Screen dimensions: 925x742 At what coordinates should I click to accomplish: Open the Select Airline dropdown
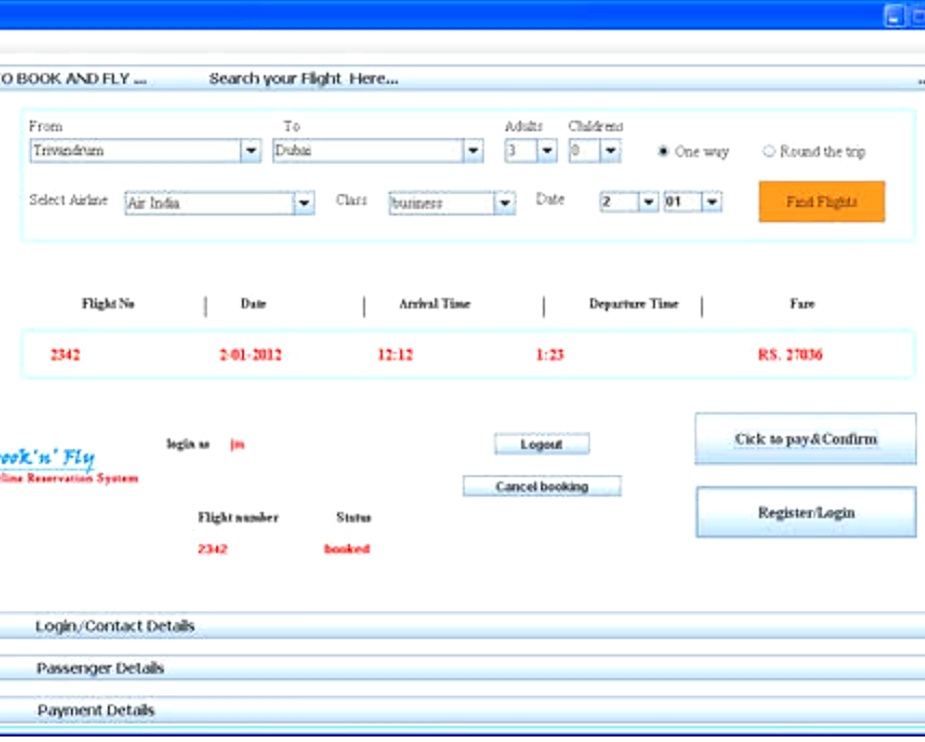tap(304, 203)
